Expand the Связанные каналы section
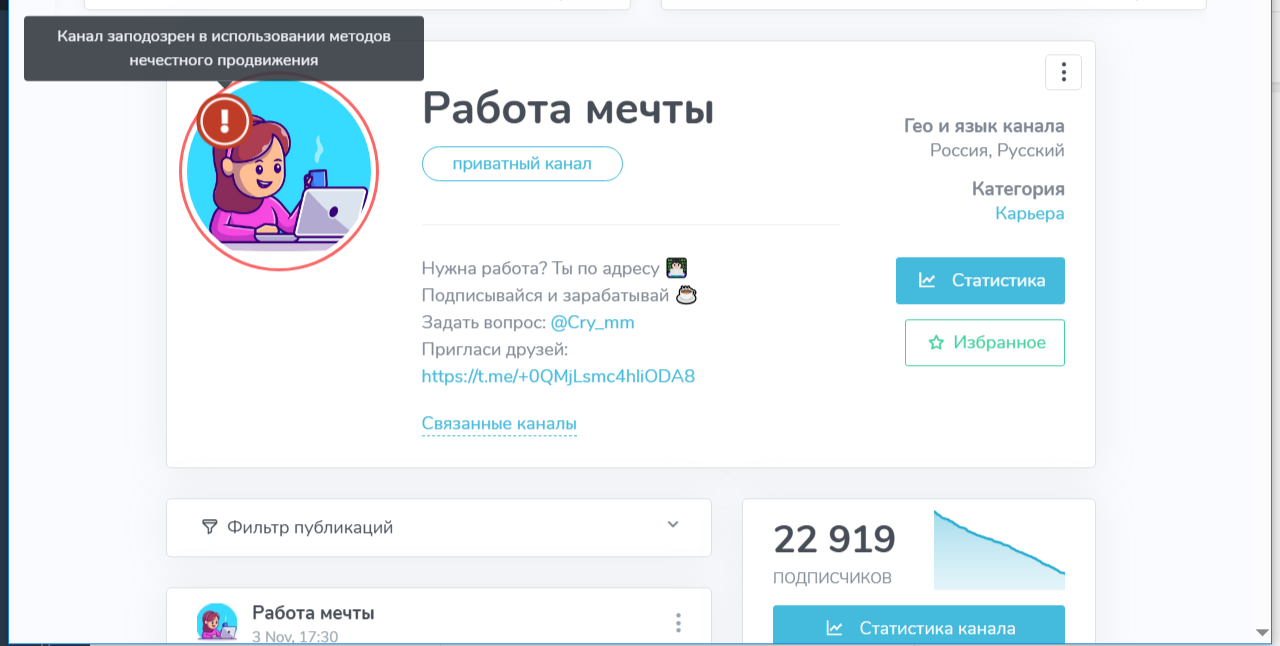The width and height of the screenshot is (1280, 646). point(499,423)
